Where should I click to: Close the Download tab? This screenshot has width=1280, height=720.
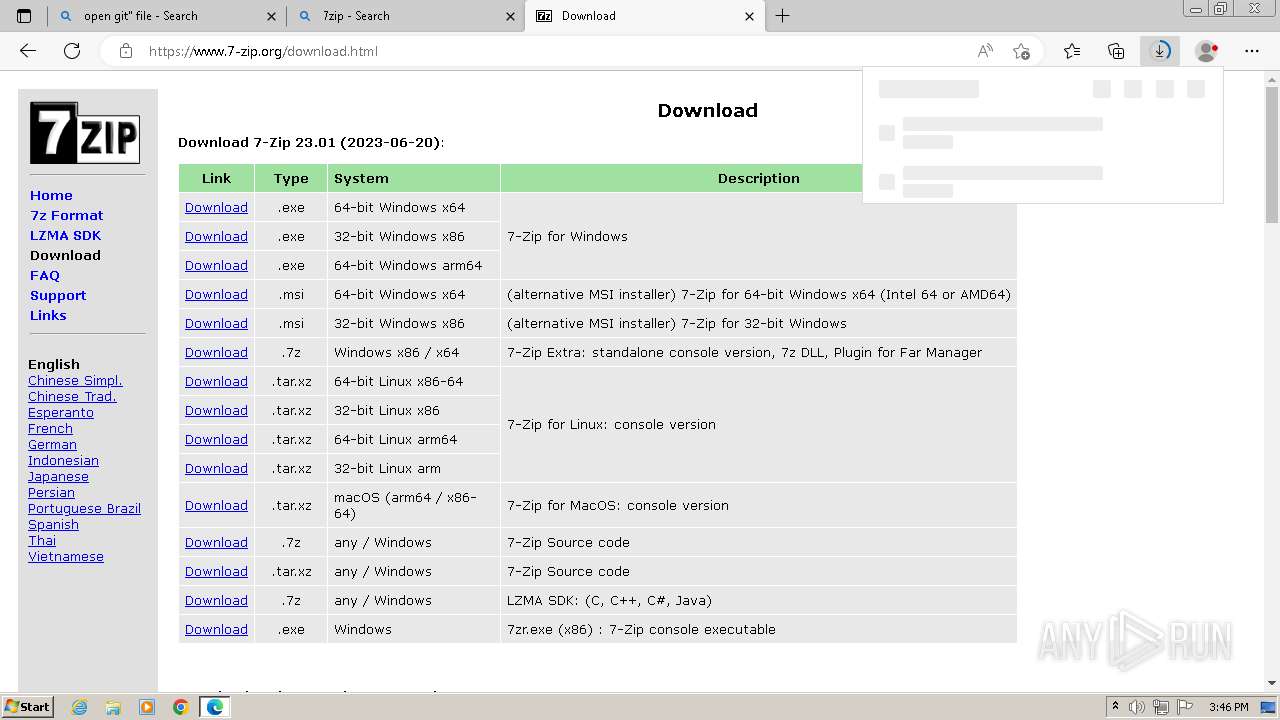click(x=750, y=16)
